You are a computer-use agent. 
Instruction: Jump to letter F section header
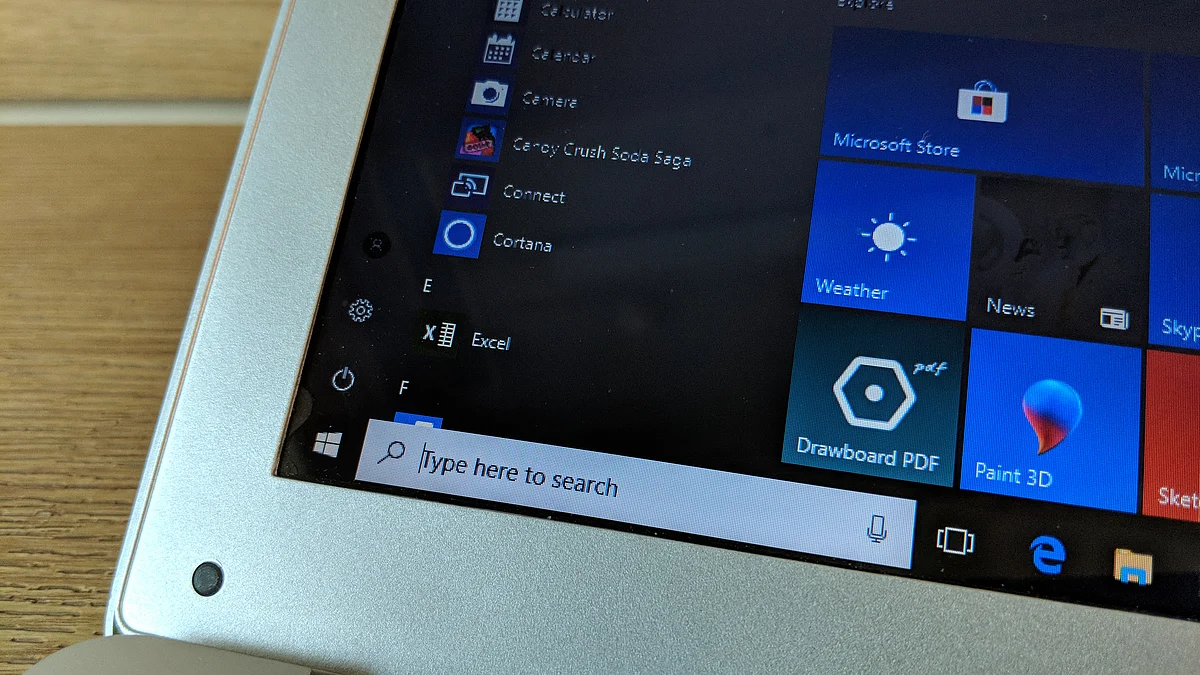click(x=404, y=387)
